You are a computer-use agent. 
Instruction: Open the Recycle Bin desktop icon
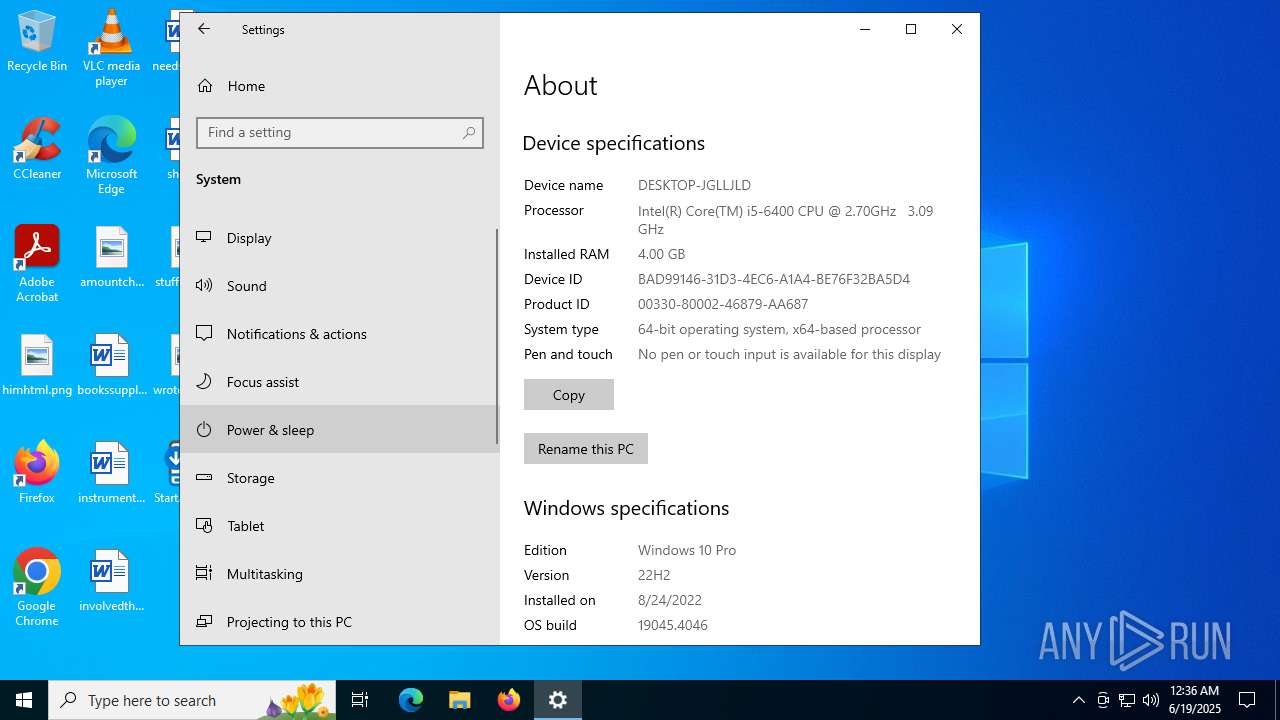[x=37, y=42]
